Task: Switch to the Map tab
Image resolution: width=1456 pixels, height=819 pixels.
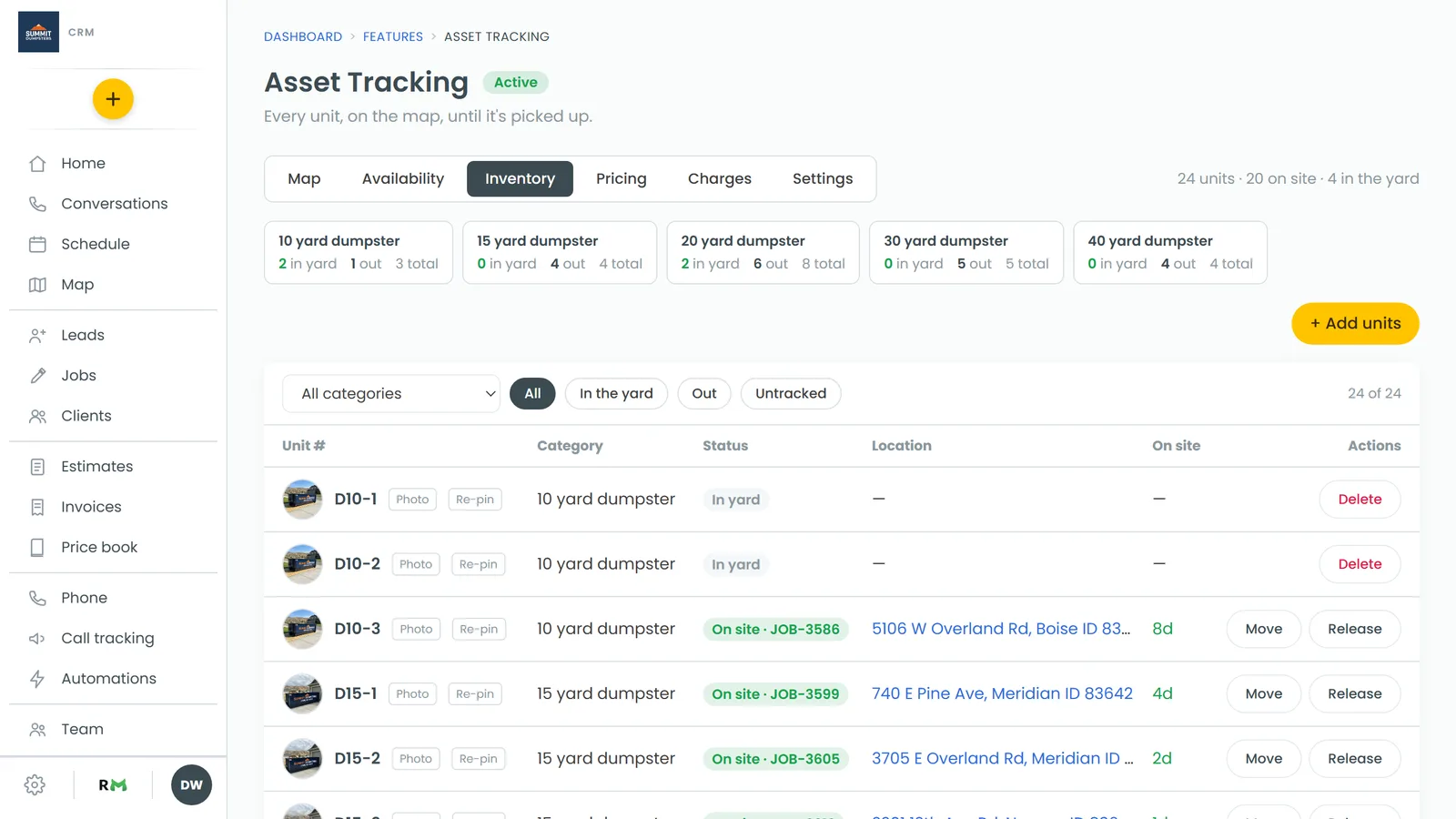Action: [x=304, y=179]
